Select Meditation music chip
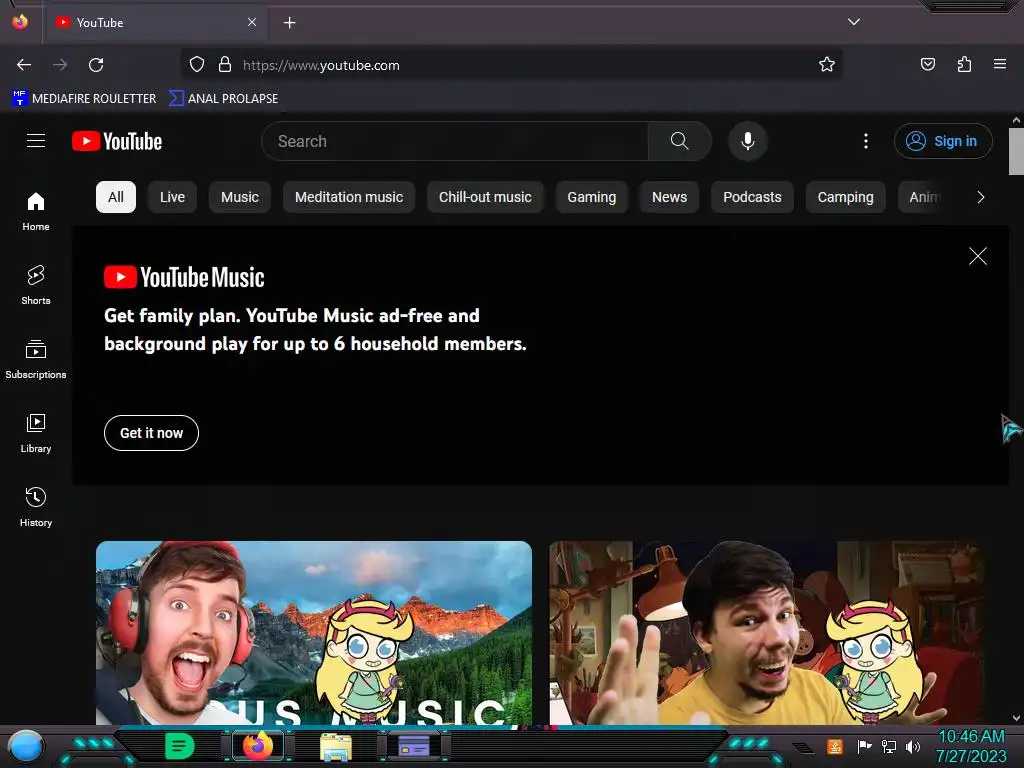 [349, 197]
